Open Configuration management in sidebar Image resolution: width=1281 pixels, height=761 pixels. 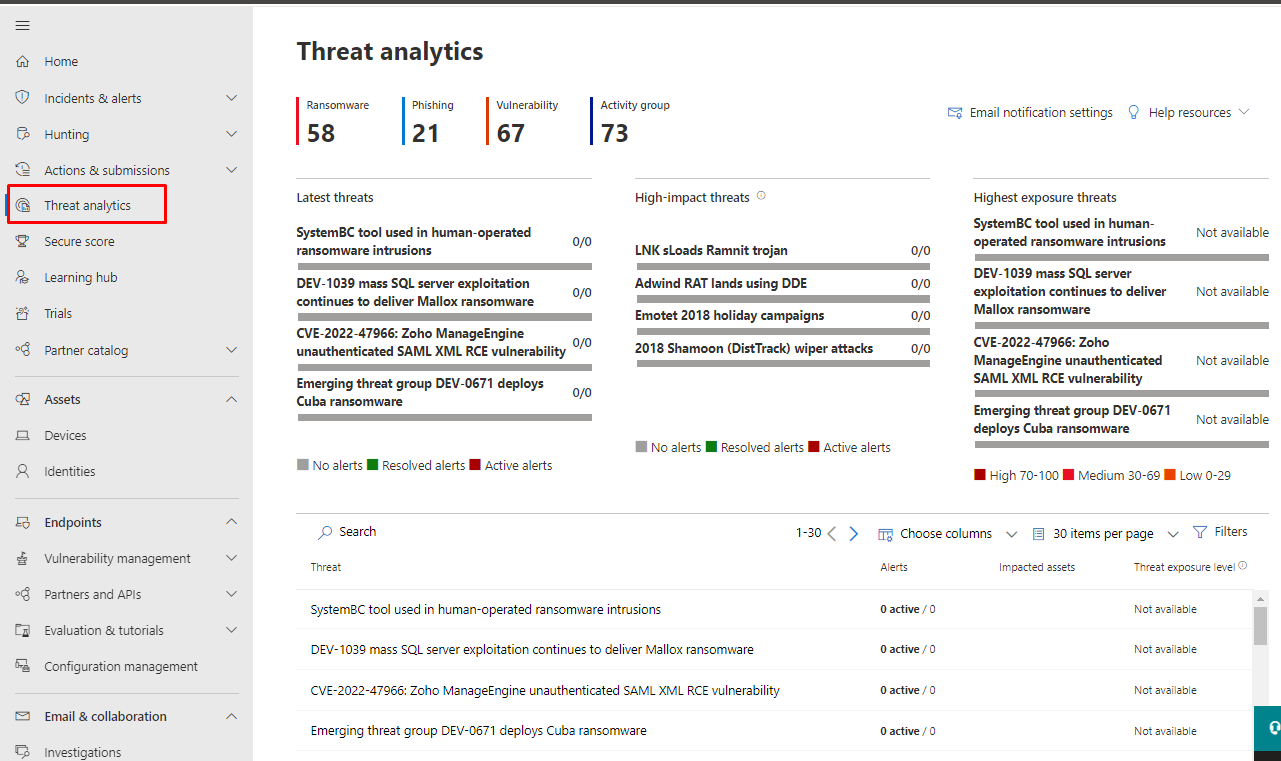click(120, 667)
